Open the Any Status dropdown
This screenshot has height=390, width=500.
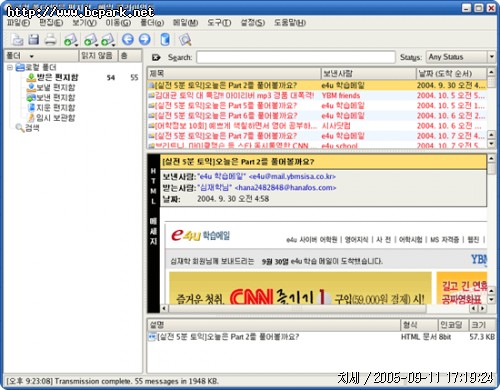point(461,57)
